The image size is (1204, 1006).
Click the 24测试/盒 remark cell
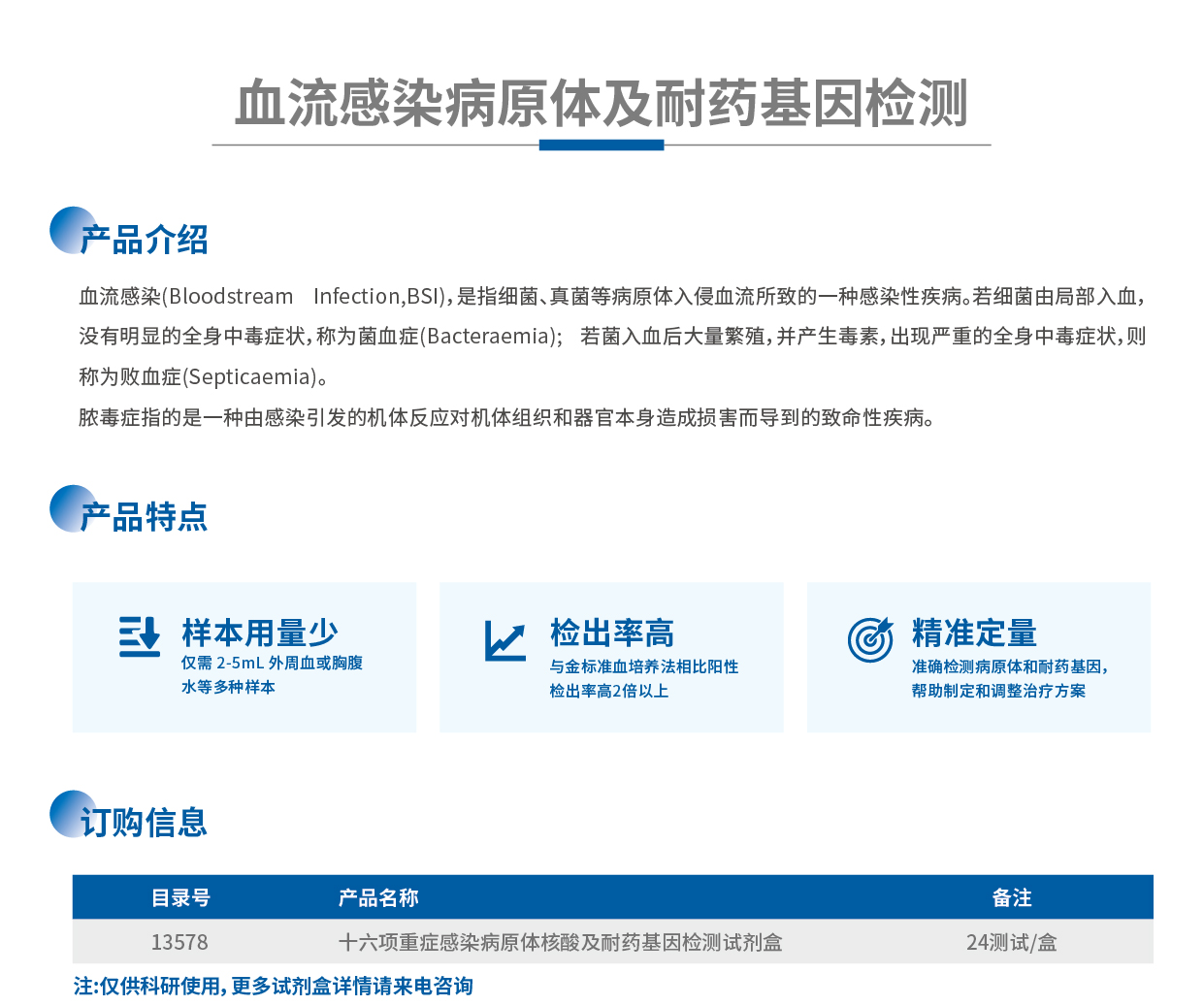(x=1012, y=943)
